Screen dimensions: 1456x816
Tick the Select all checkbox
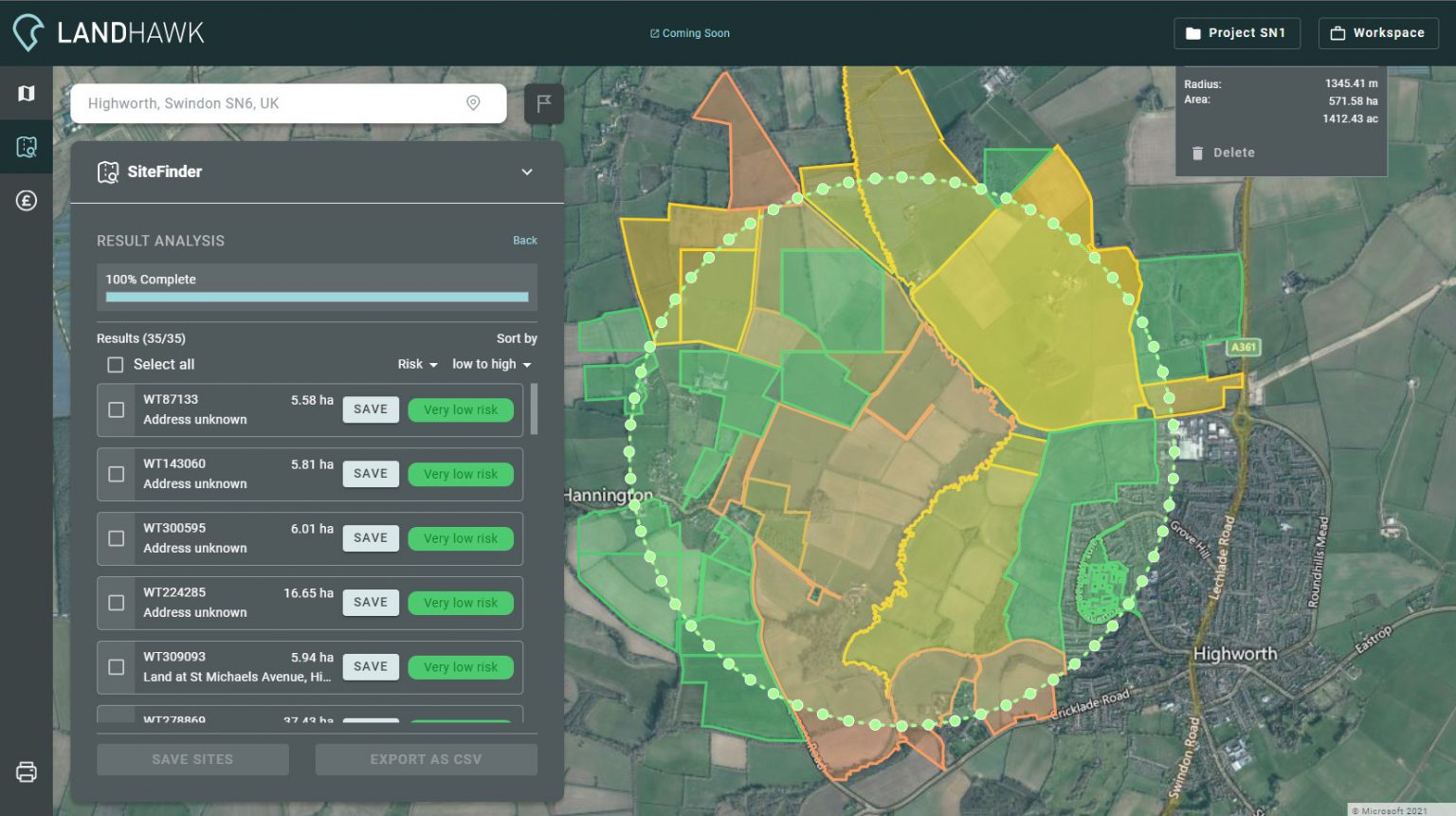(115, 364)
